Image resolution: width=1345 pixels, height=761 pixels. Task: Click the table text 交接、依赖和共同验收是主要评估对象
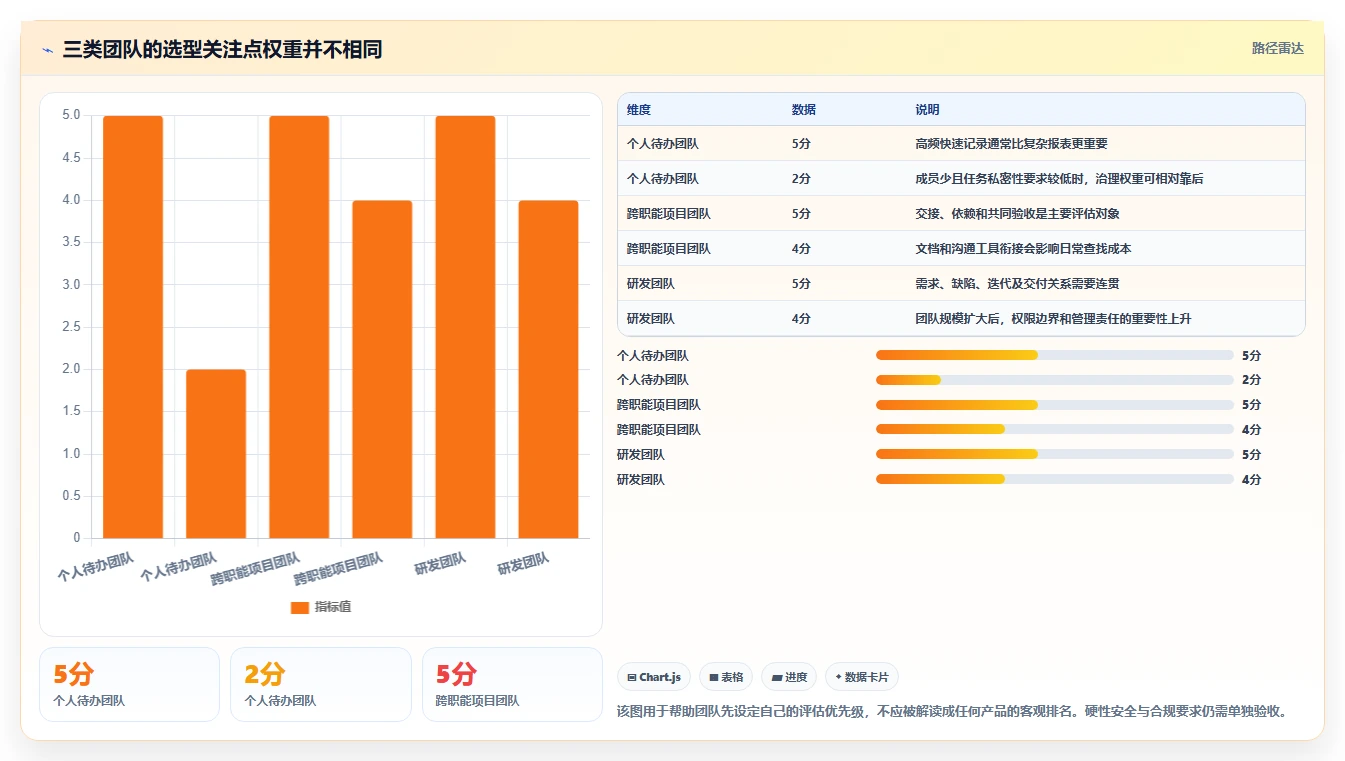(x=1017, y=214)
